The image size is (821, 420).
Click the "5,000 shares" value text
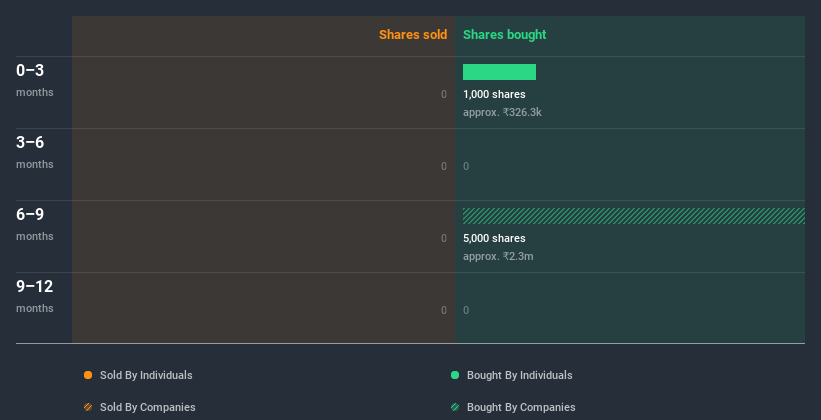pos(494,238)
